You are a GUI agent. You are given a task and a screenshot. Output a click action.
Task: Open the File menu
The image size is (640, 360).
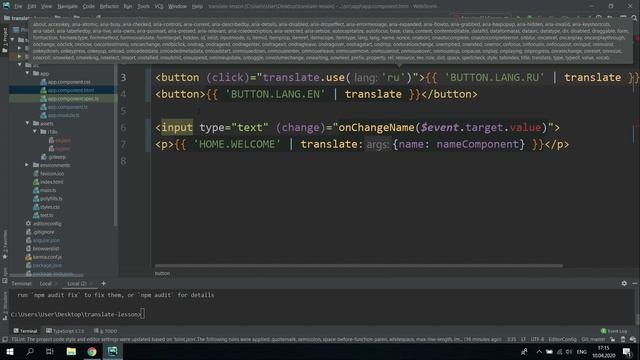(x=18, y=7)
